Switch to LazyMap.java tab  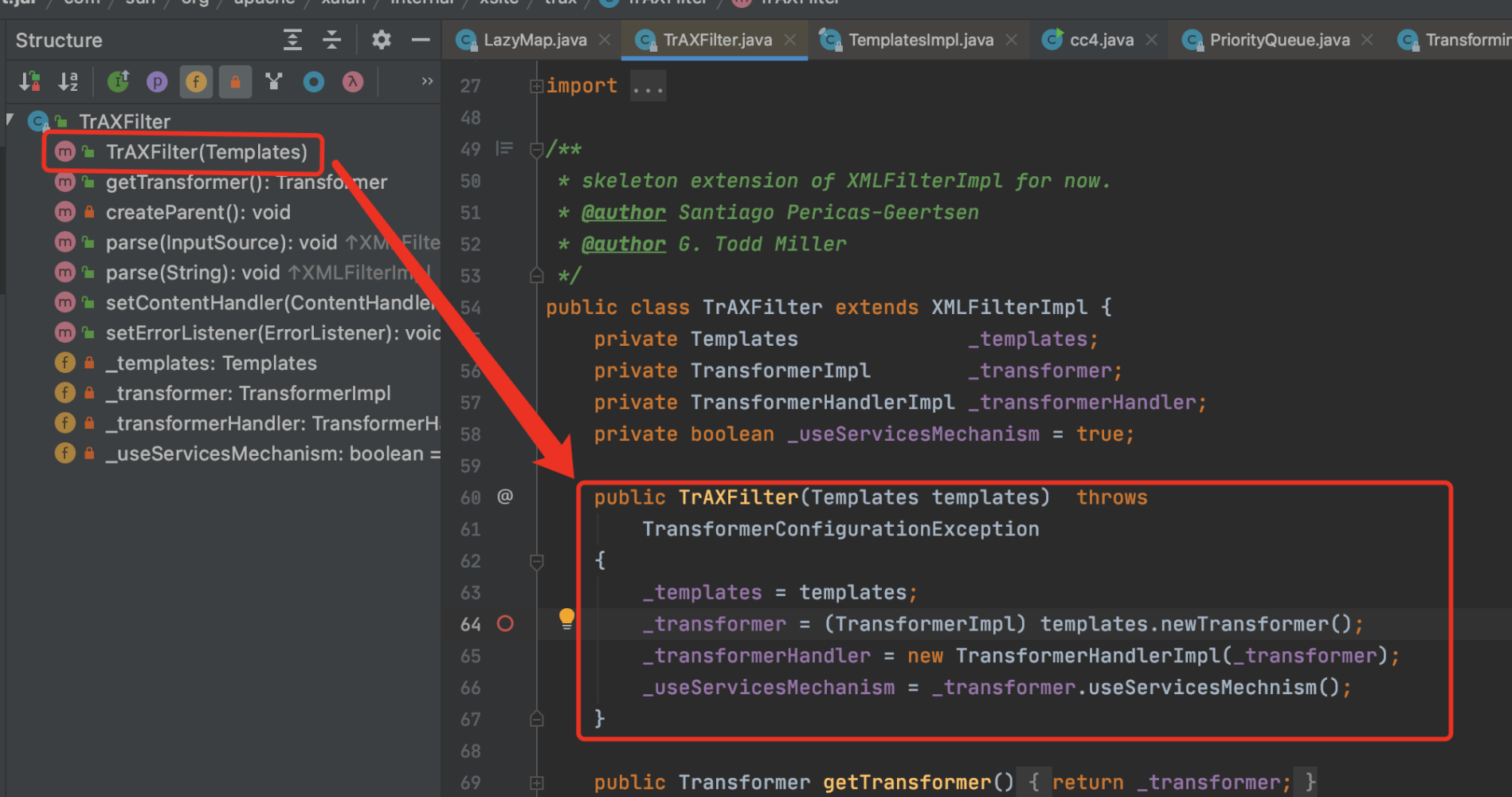[535, 40]
